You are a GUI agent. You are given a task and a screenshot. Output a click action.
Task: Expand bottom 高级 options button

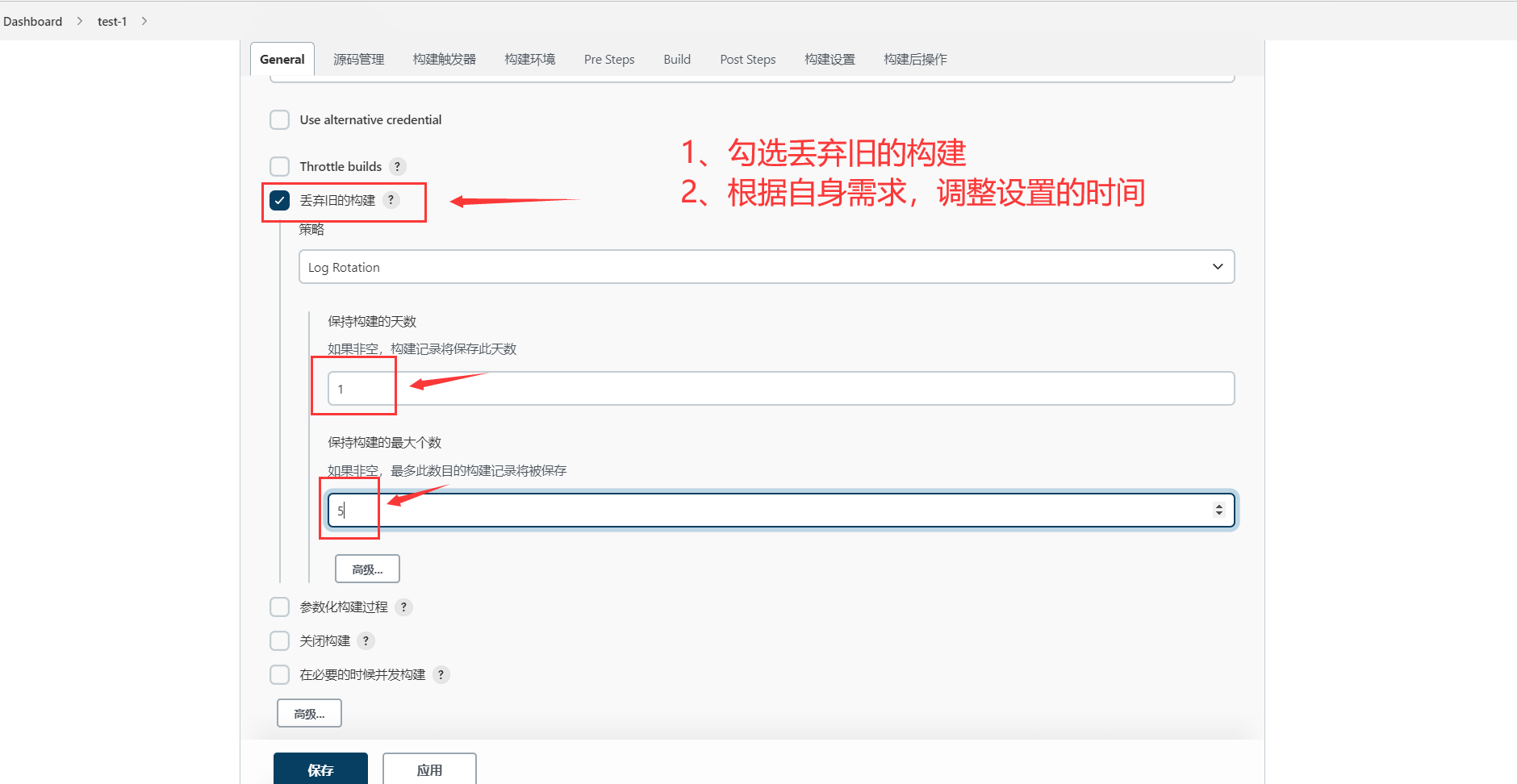[x=309, y=713]
